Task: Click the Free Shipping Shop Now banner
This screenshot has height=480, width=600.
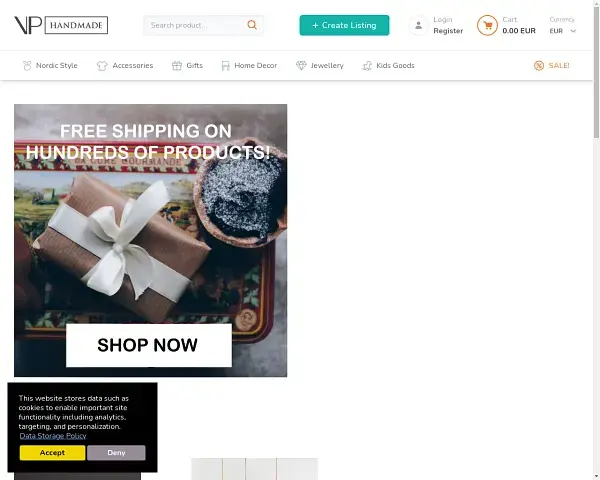Action: coord(150,240)
